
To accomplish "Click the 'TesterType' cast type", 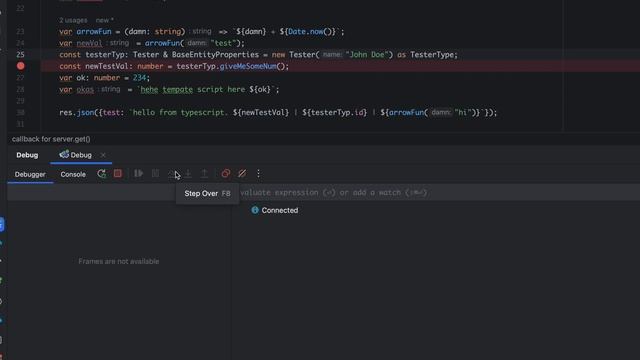I will click(432, 54).
